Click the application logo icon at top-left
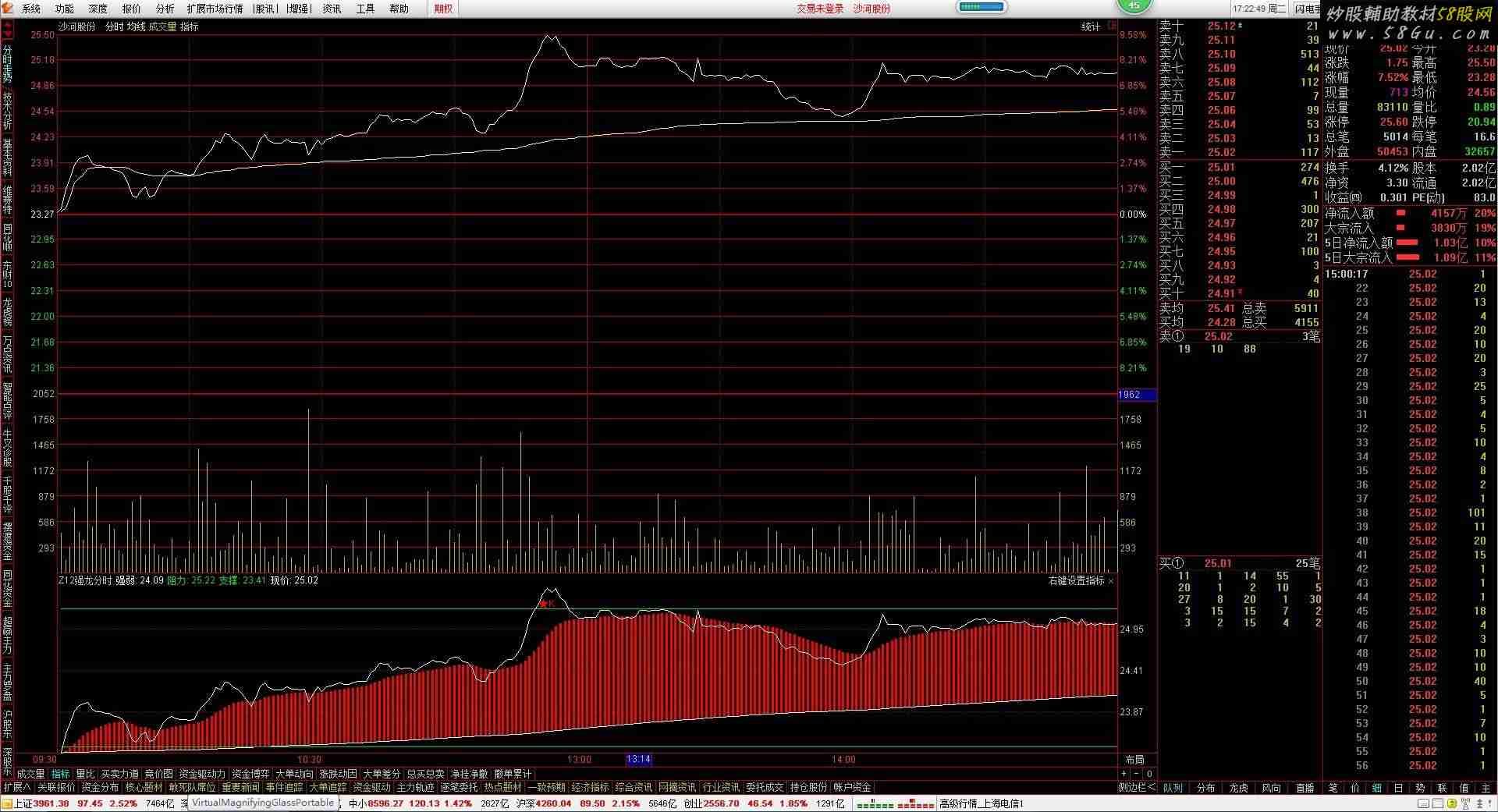 [8, 9]
